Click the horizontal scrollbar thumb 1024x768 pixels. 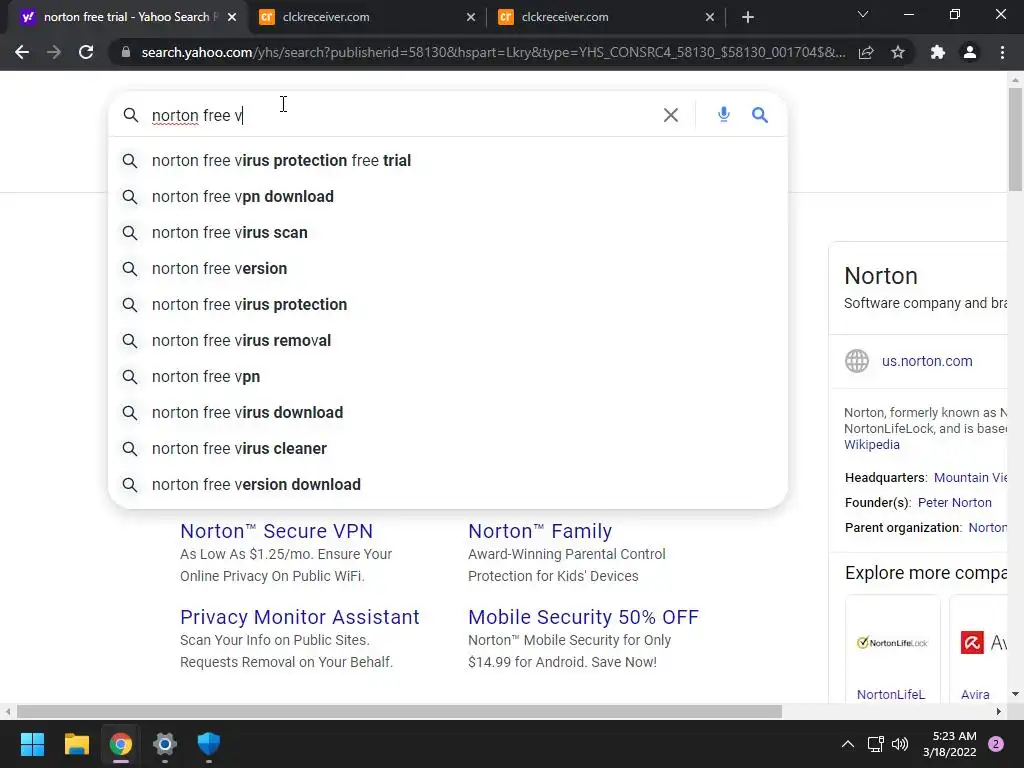399,711
